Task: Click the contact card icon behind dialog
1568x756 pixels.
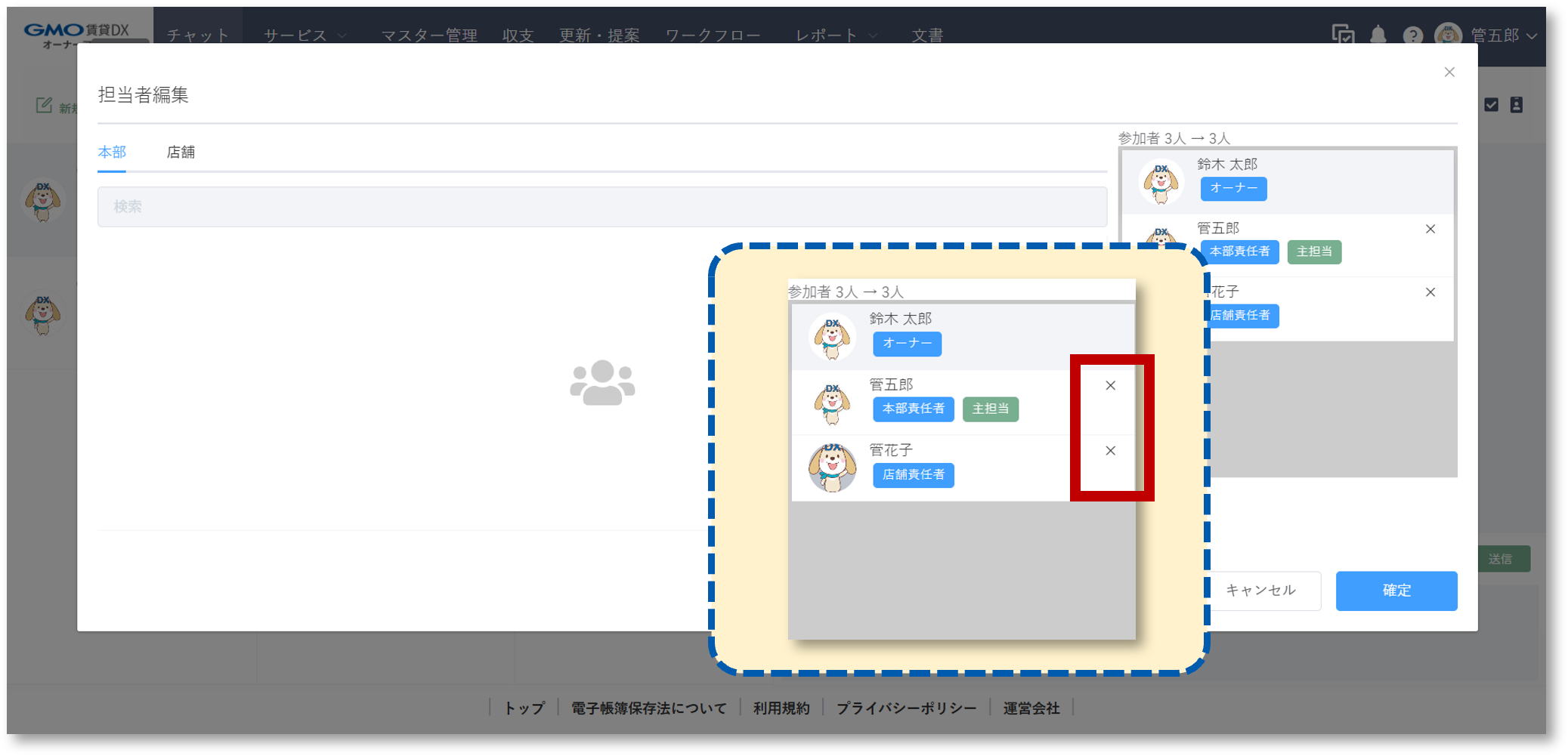Action: point(1516,105)
